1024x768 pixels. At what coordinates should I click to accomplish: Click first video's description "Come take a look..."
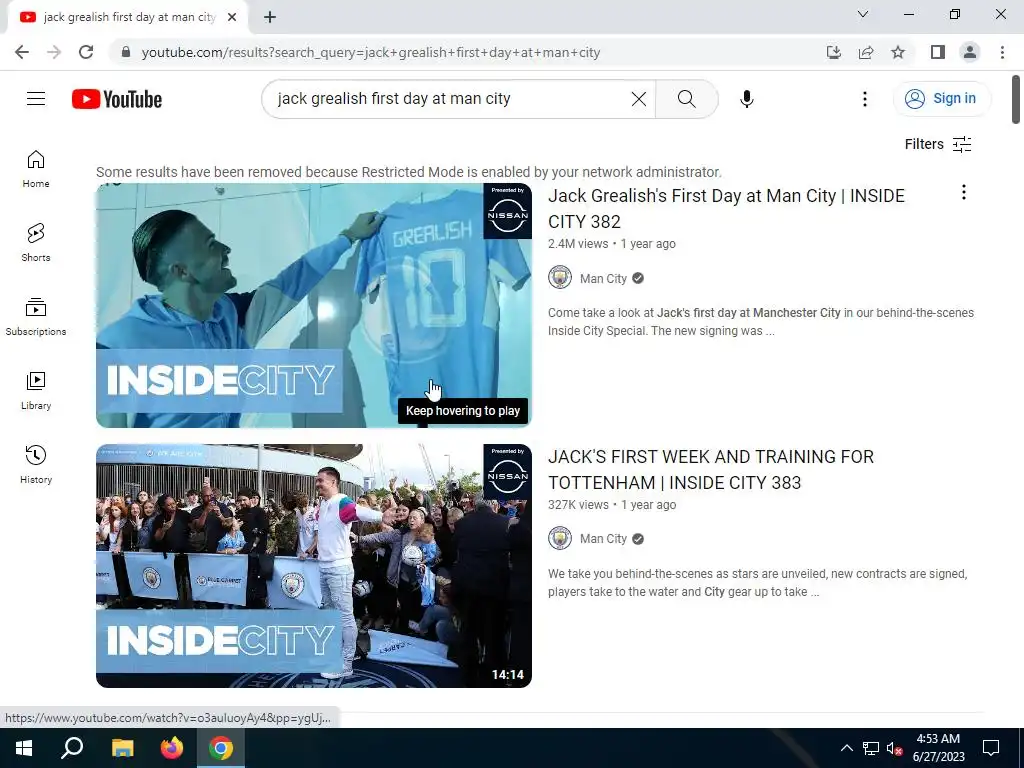click(761, 322)
